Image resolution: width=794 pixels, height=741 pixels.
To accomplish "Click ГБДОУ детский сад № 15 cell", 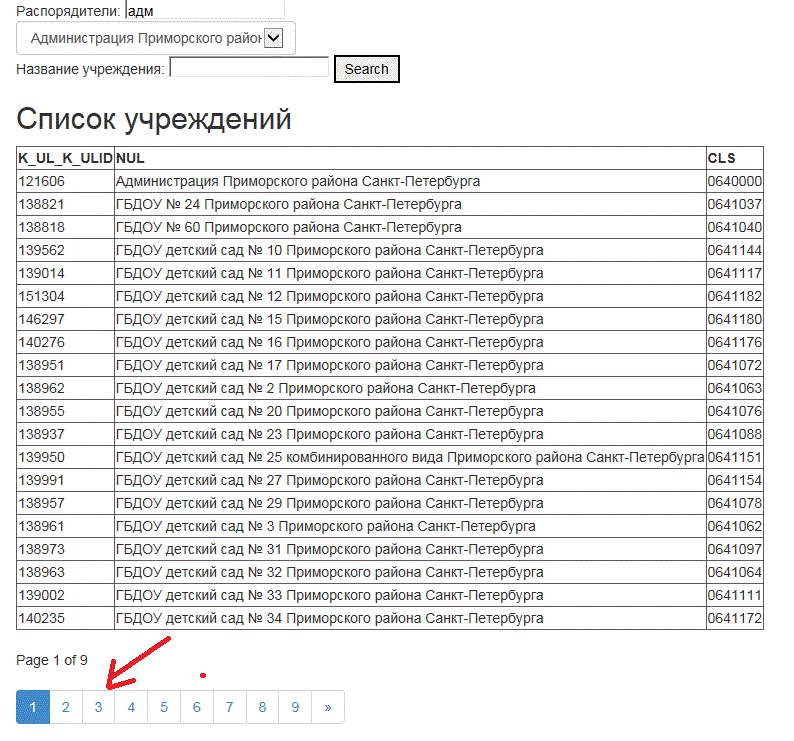I will pos(410,319).
